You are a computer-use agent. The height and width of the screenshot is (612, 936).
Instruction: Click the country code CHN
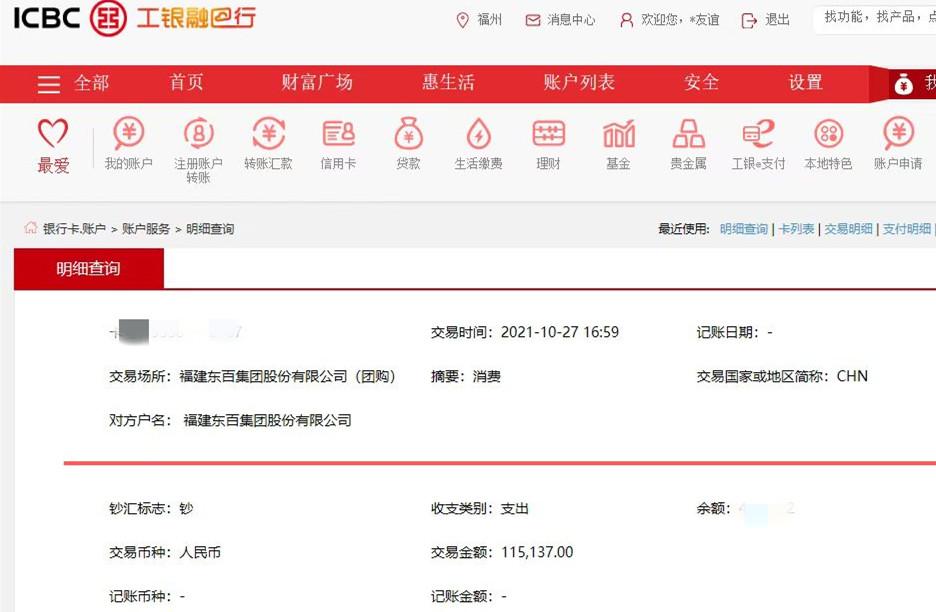tap(852, 376)
